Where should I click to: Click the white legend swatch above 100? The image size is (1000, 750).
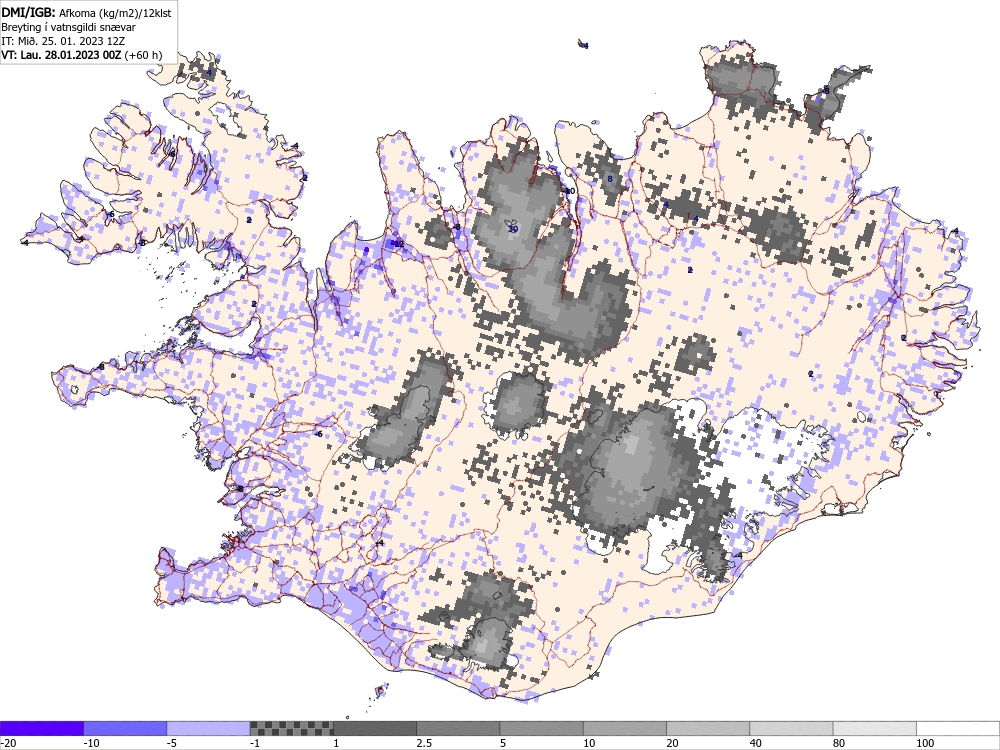[x=958, y=728]
